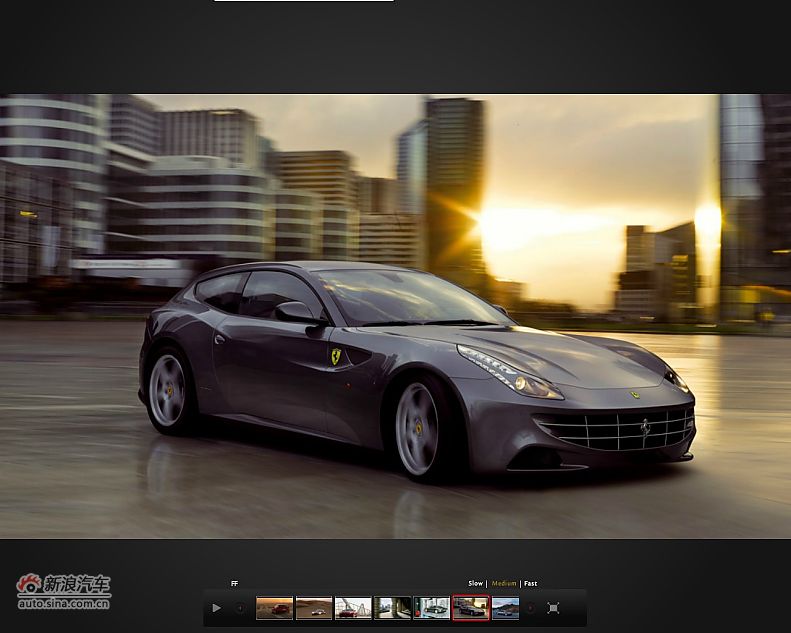Click the previous arrow left of thumbnails
Viewport: 791px width, 633px height.
coord(240,608)
